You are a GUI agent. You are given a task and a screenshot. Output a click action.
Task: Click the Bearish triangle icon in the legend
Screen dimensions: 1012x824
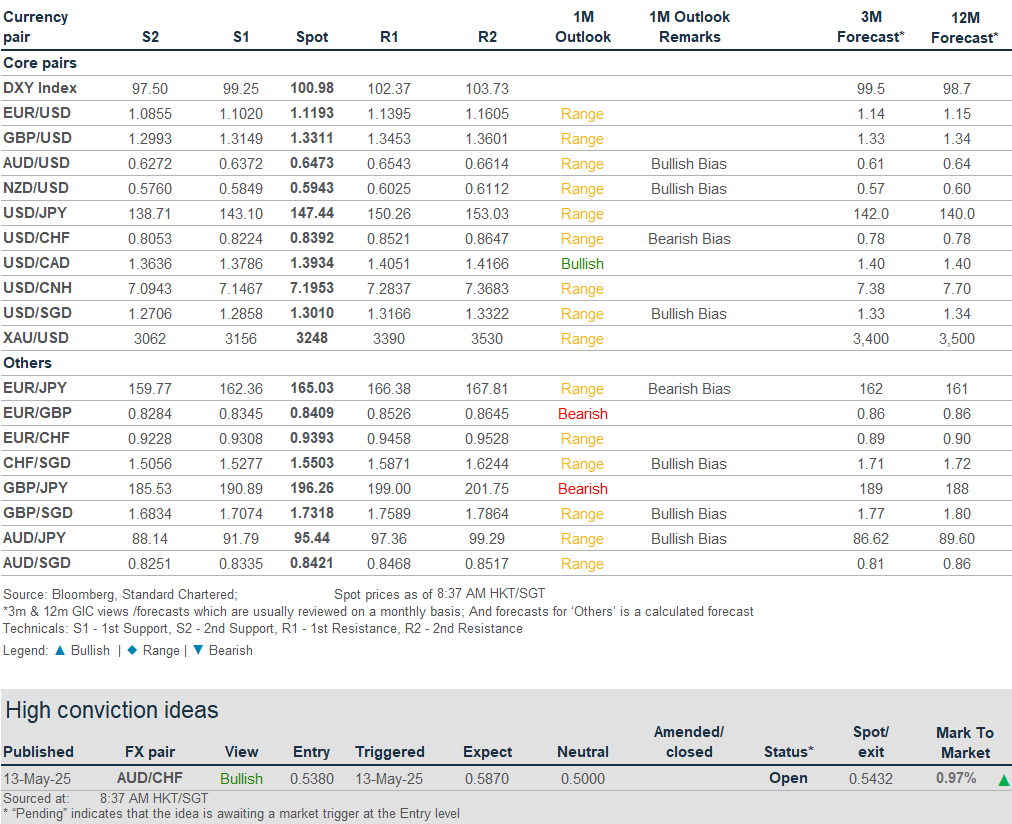tap(197, 650)
